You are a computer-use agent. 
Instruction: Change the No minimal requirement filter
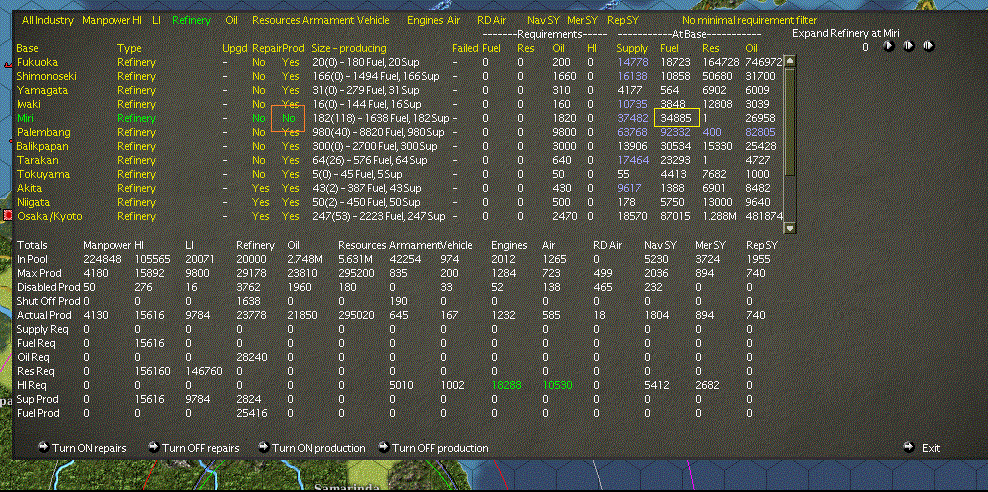click(x=748, y=19)
